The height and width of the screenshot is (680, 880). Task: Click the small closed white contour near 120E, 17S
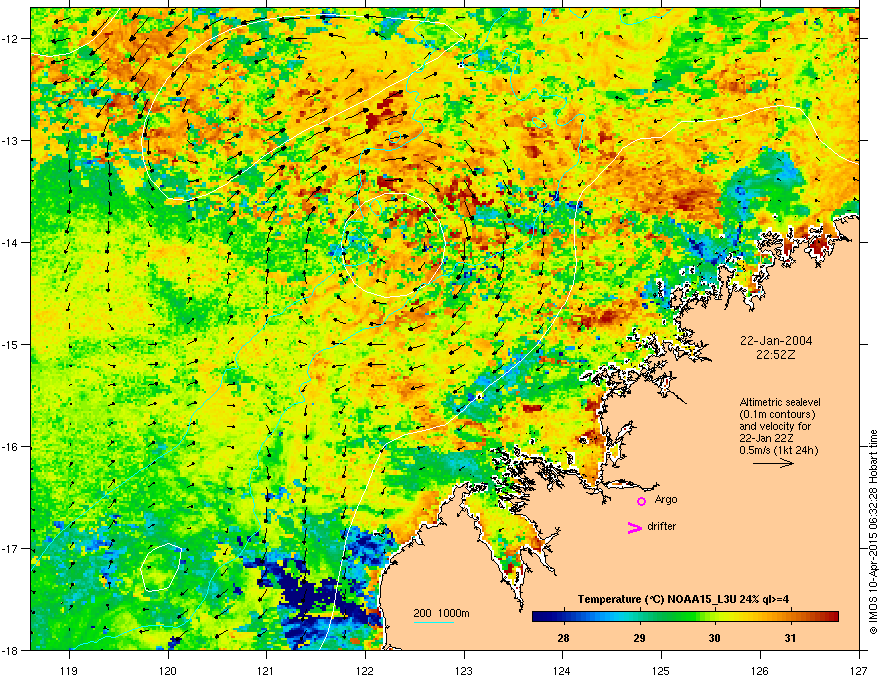tap(162, 567)
